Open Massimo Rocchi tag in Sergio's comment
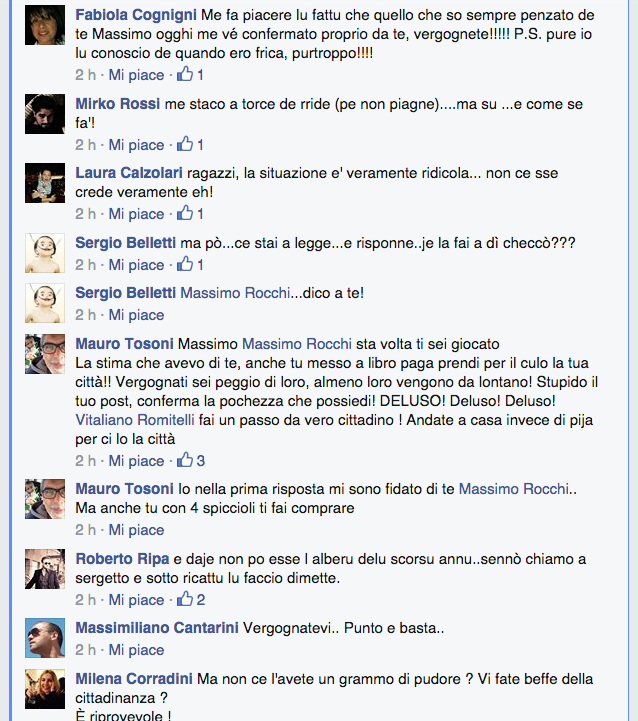 pyautogui.click(x=235, y=293)
